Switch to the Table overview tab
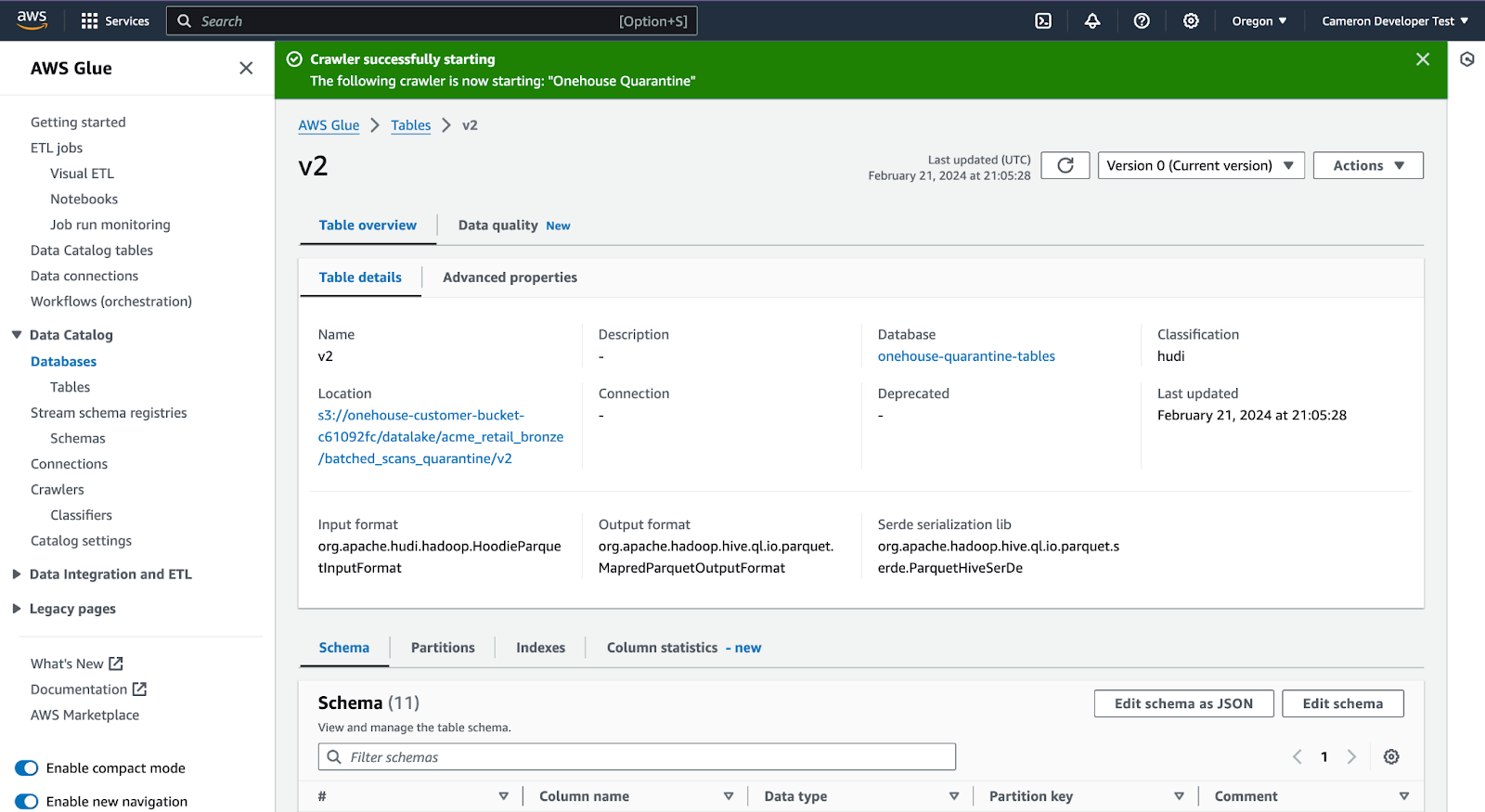Image resolution: width=1485 pixels, height=812 pixels. pyautogui.click(x=368, y=225)
